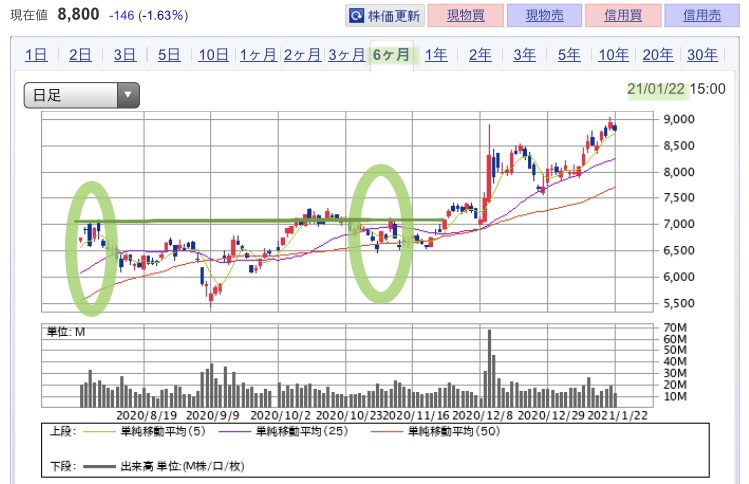Click the 10M volume axis label

click(675, 397)
